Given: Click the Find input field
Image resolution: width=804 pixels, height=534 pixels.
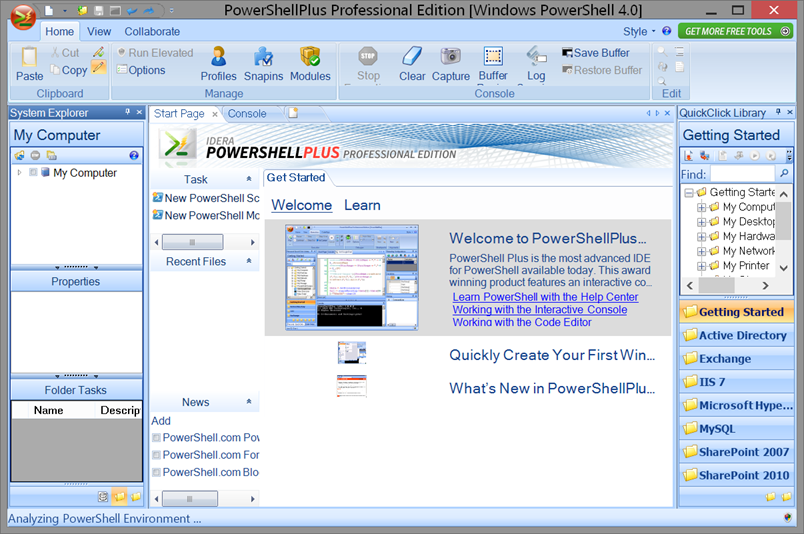Looking at the screenshot, I should 742,174.
